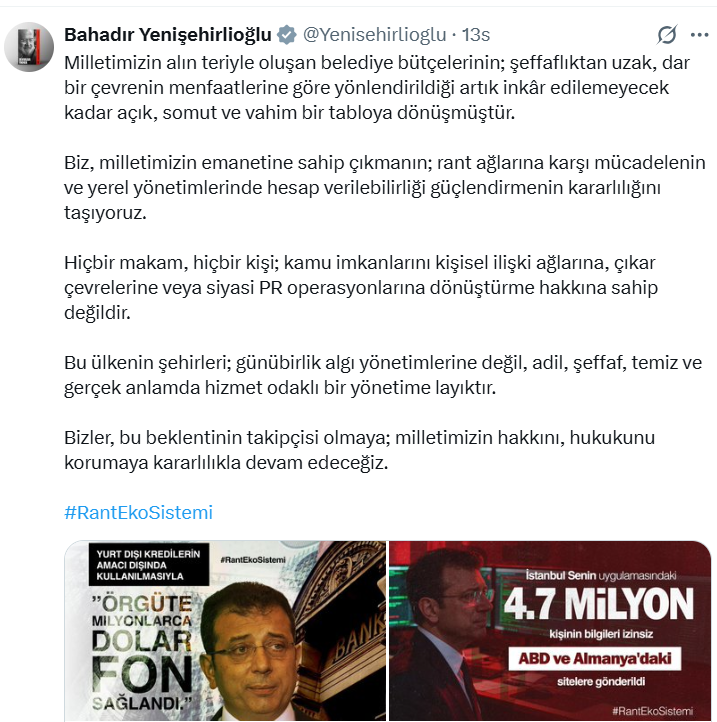The image size is (717, 722).
Task: Open the @Yenisehirlioglu handle link
Action: (374, 35)
